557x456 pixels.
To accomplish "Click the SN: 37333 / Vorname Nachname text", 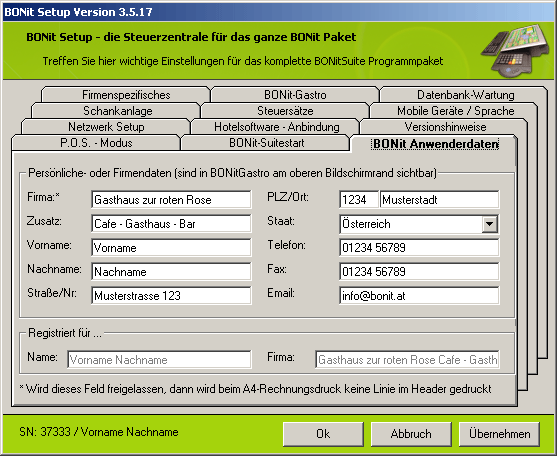I will pyautogui.click(x=99, y=432).
